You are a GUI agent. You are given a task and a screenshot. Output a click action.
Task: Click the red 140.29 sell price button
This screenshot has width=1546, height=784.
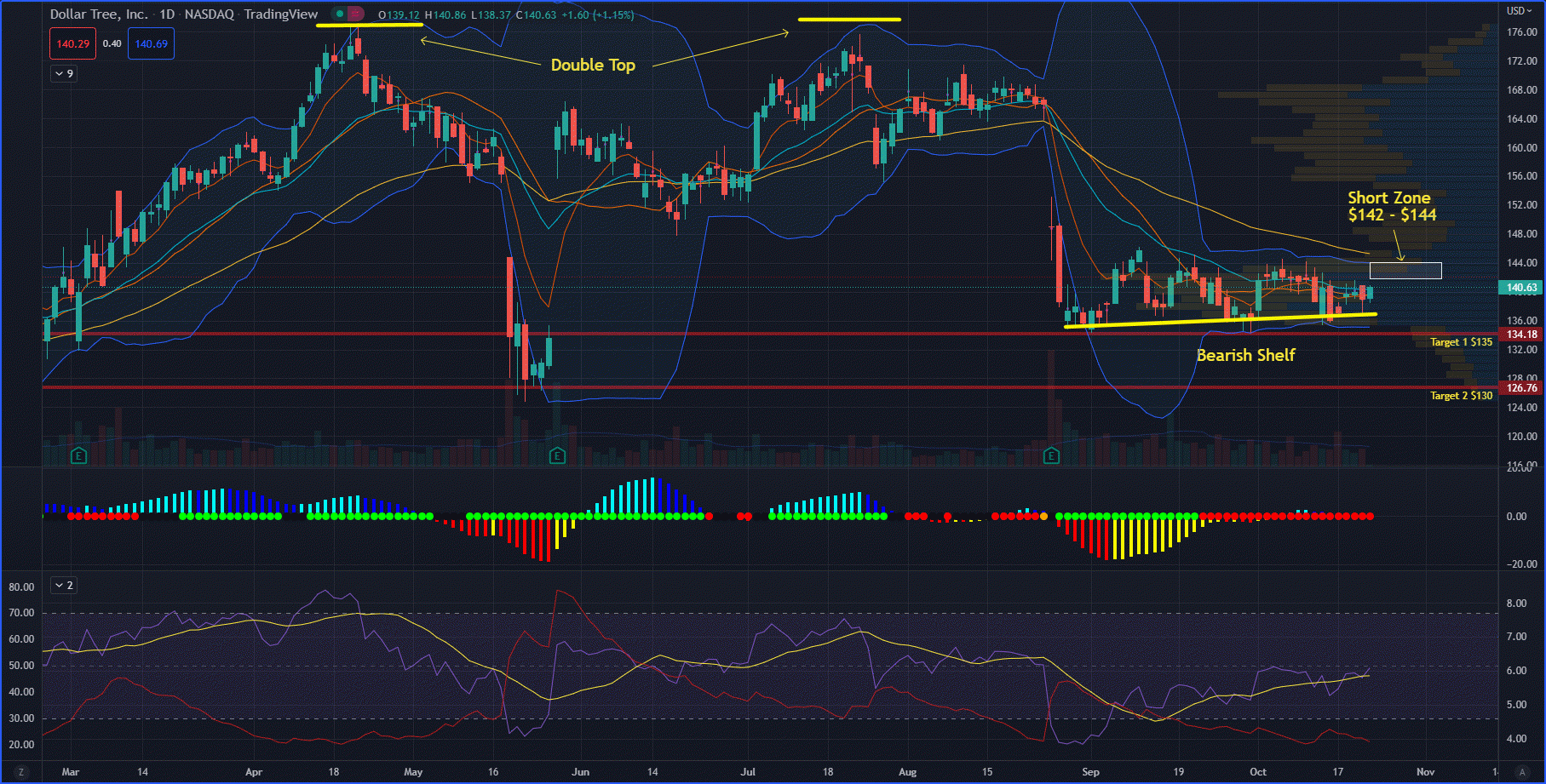(x=73, y=43)
